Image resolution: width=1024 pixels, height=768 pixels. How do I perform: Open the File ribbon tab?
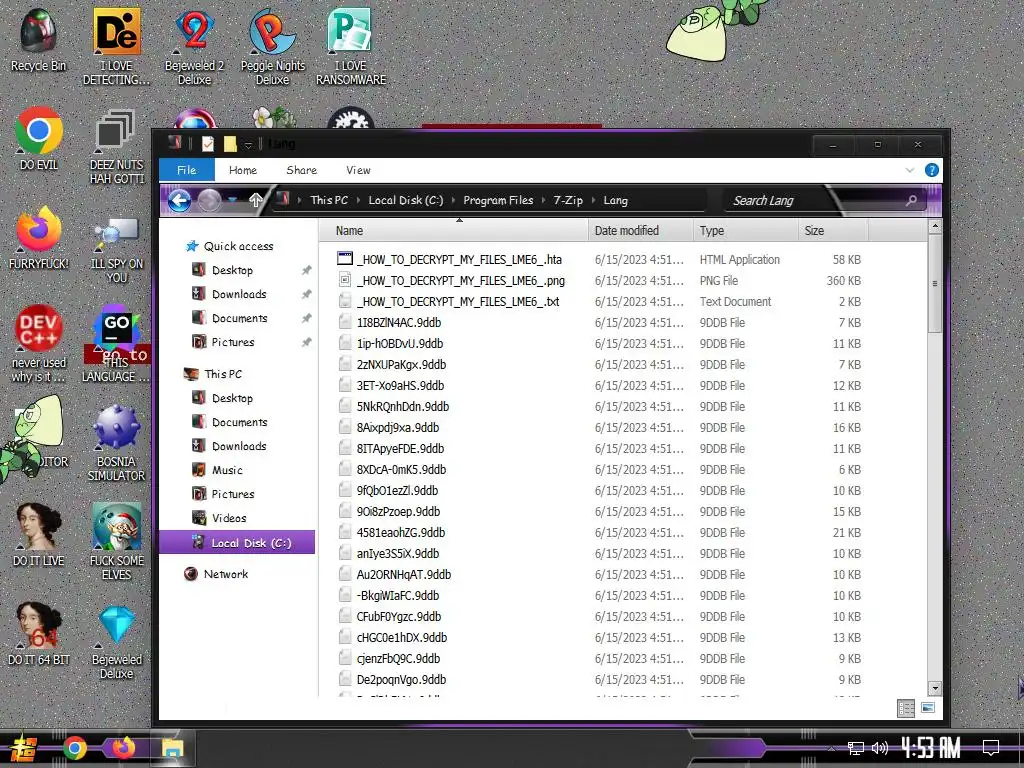click(187, 170)
